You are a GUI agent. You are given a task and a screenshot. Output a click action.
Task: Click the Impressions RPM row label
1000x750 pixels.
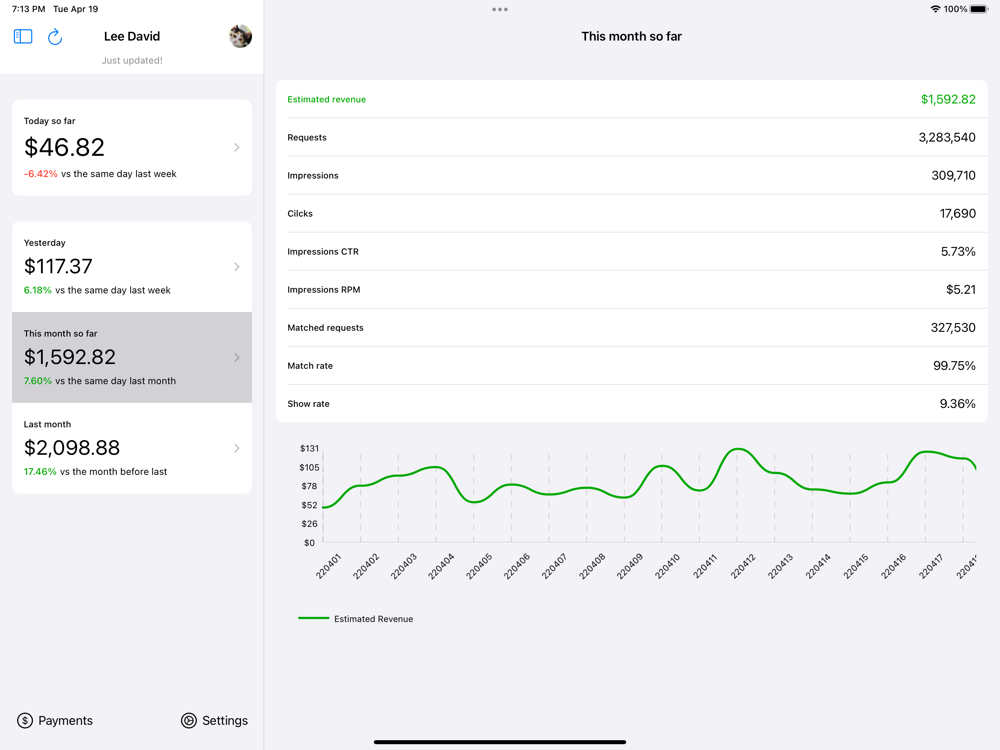tap(323, 290)
